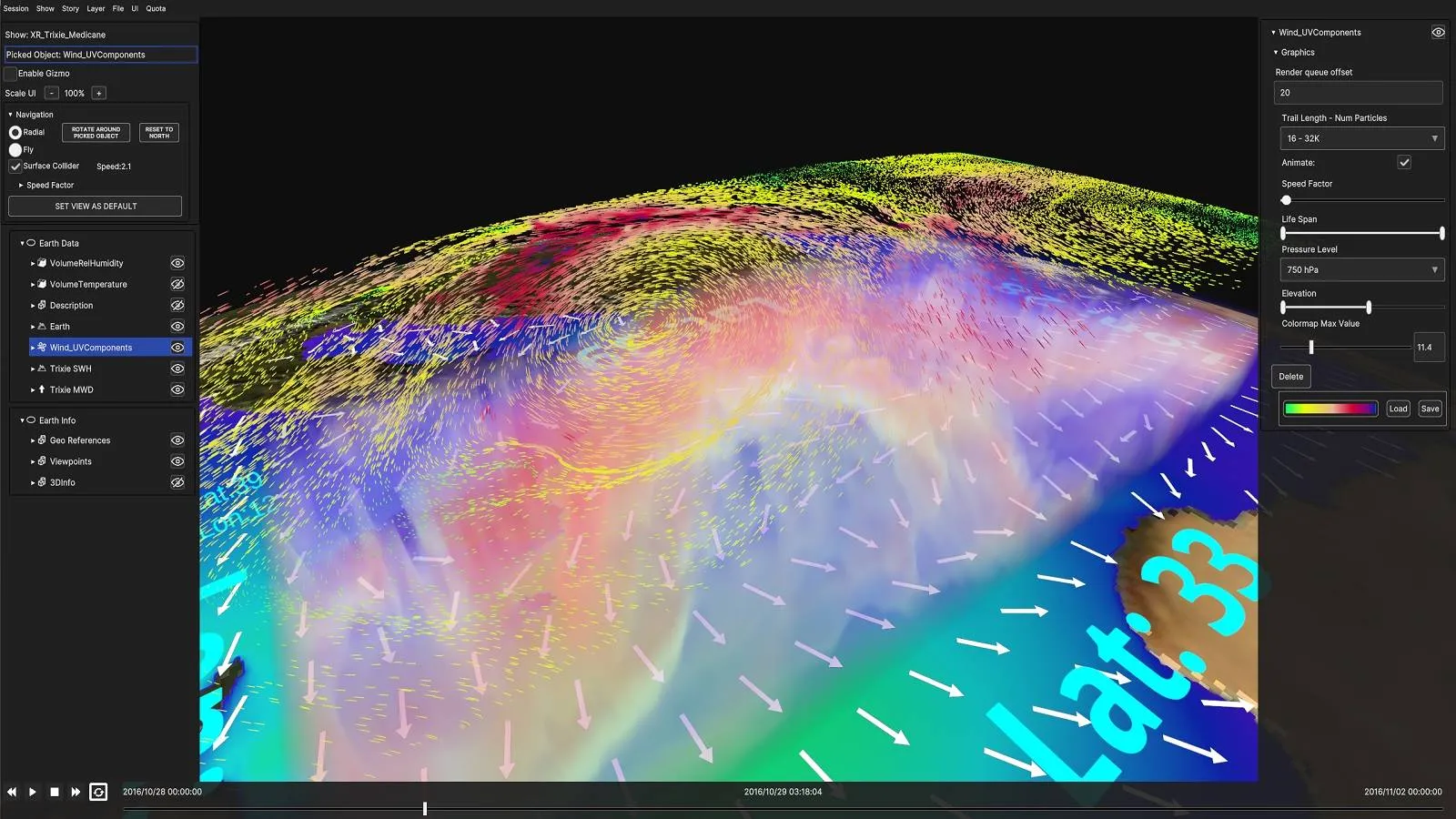Click the rewind playback icon

point(12,792)
